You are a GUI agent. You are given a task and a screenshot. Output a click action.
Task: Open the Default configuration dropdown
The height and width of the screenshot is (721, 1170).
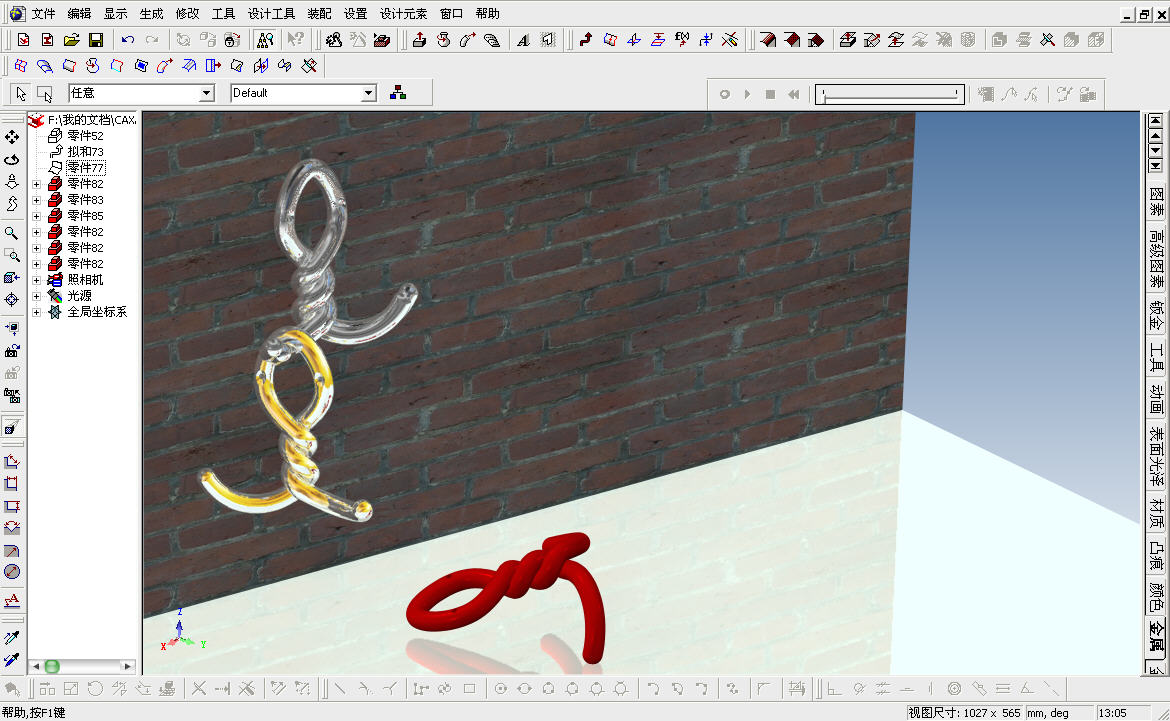coord(369,93)
